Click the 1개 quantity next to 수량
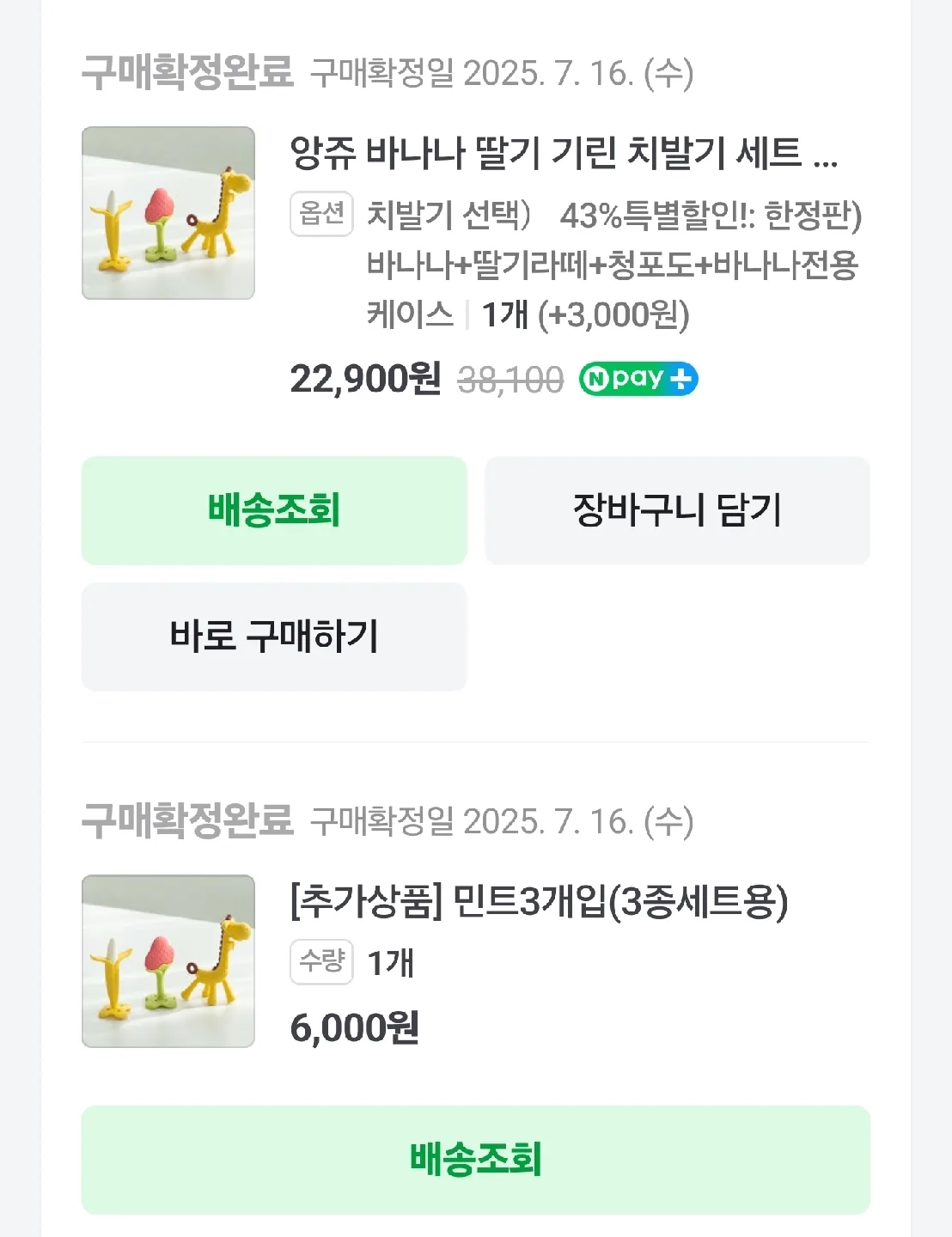The height and width of the screenshot is (1237, 952). tap(391, 963)
